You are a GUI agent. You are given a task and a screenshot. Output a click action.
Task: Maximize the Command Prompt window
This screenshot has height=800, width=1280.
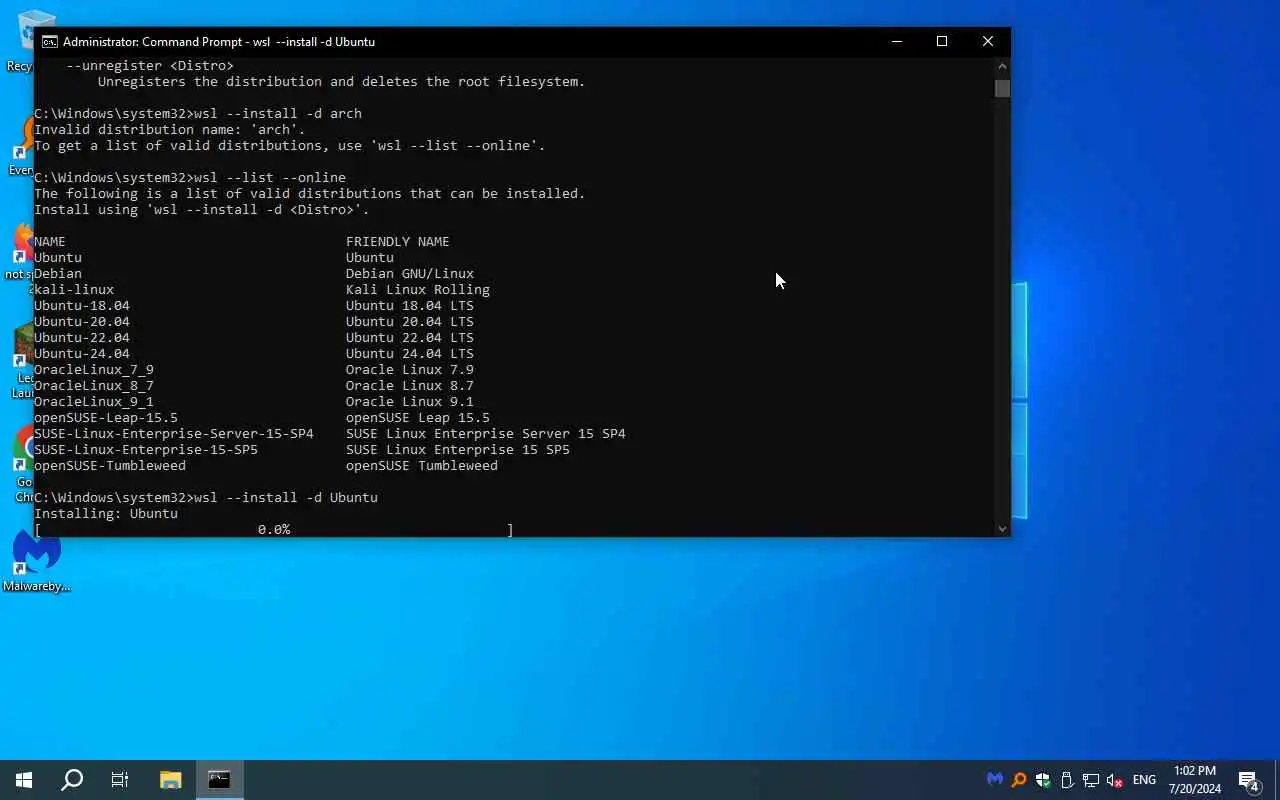942,41
